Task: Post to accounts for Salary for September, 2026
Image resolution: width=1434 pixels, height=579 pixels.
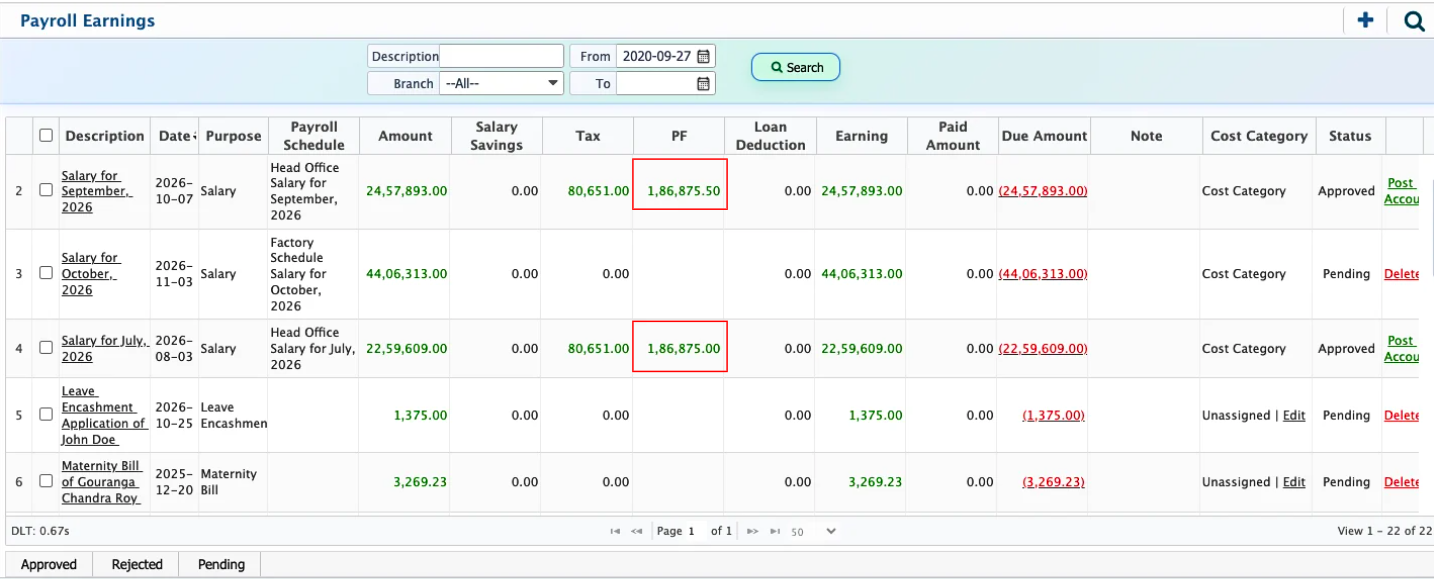Action: (x=1401, y=191)
